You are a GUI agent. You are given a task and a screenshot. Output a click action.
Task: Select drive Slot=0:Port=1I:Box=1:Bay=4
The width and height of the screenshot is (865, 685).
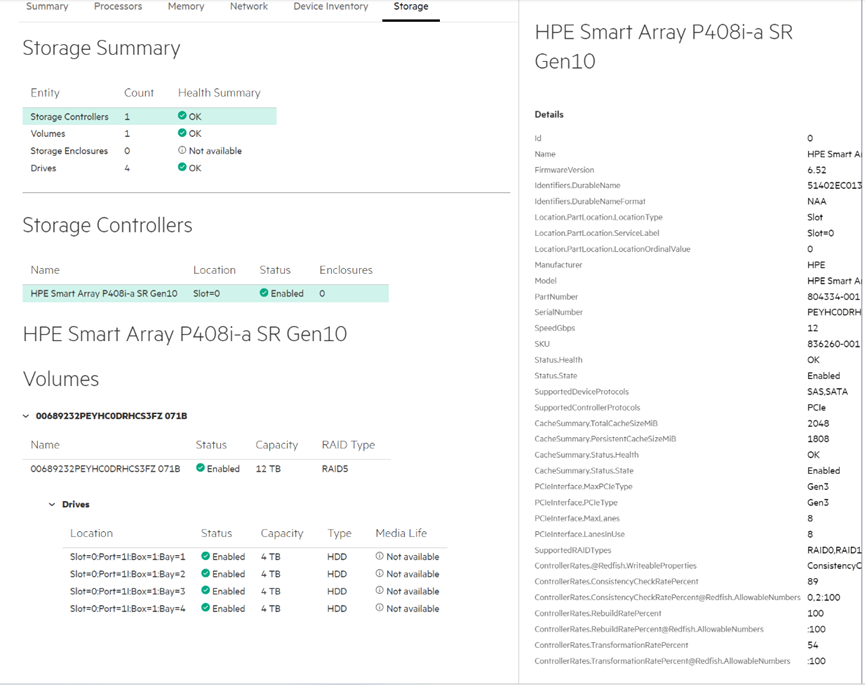[x=127, y=608]
